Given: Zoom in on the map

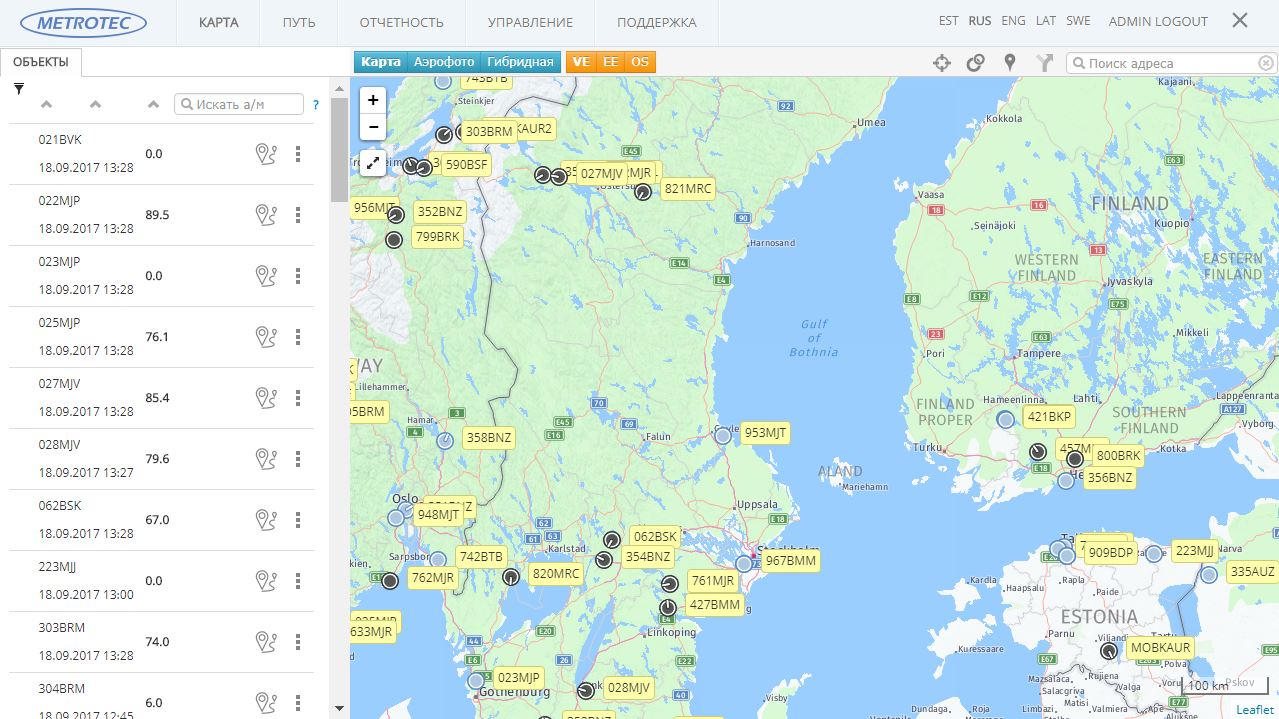Looking at the screenshot, I should click(373, 100).
